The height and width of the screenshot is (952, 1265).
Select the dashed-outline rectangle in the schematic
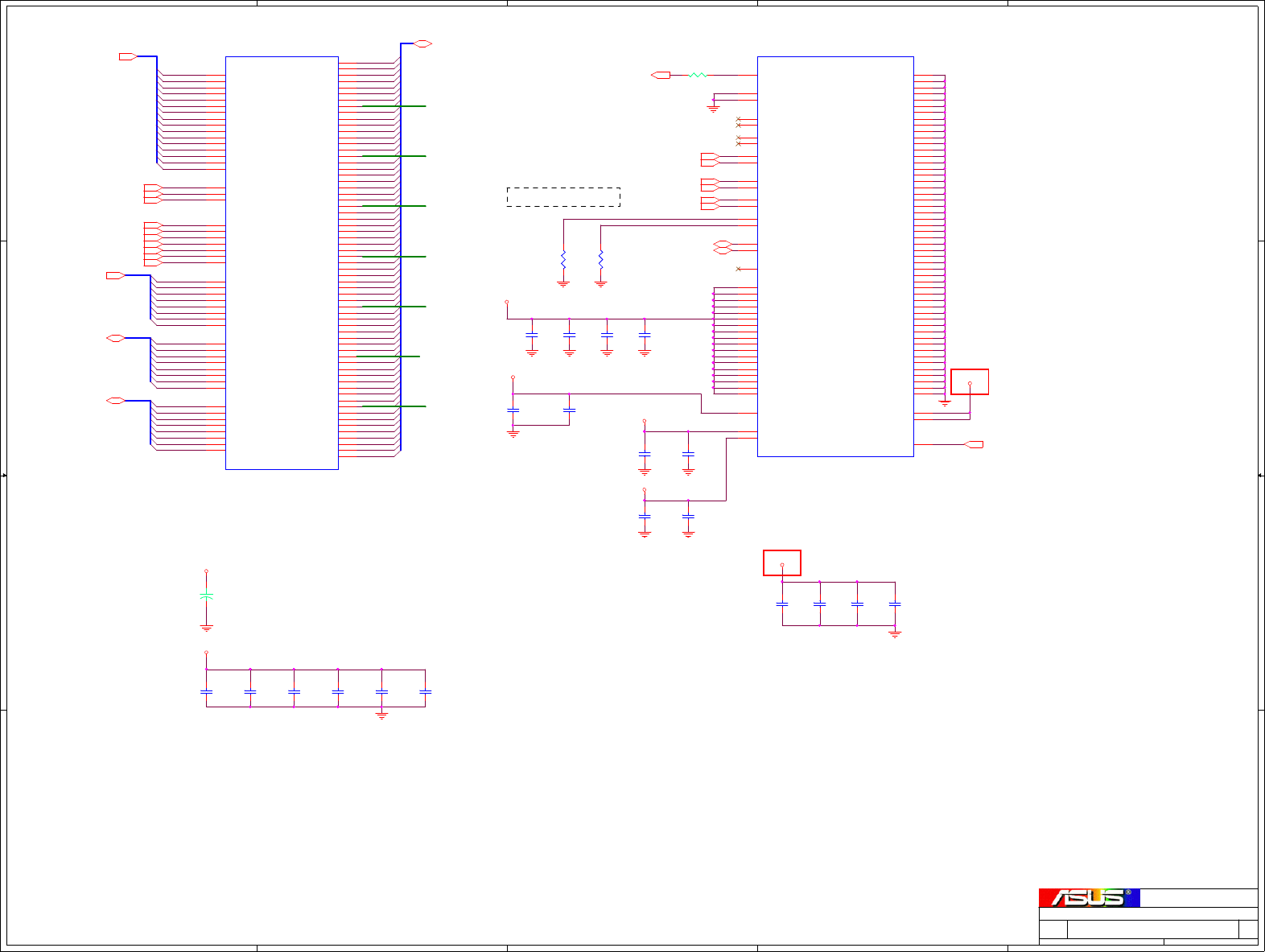tap(563, 197)
